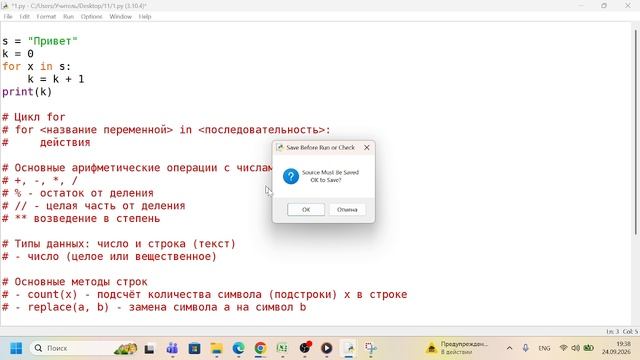Click the line s = "Привет"

[x=40, y=41]
